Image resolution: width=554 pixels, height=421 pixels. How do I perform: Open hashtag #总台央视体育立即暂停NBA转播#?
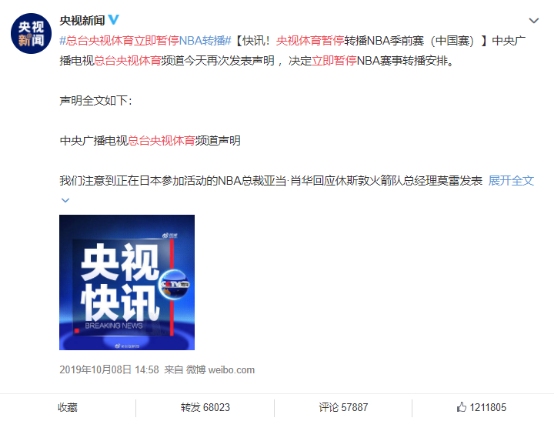point(145,41)
